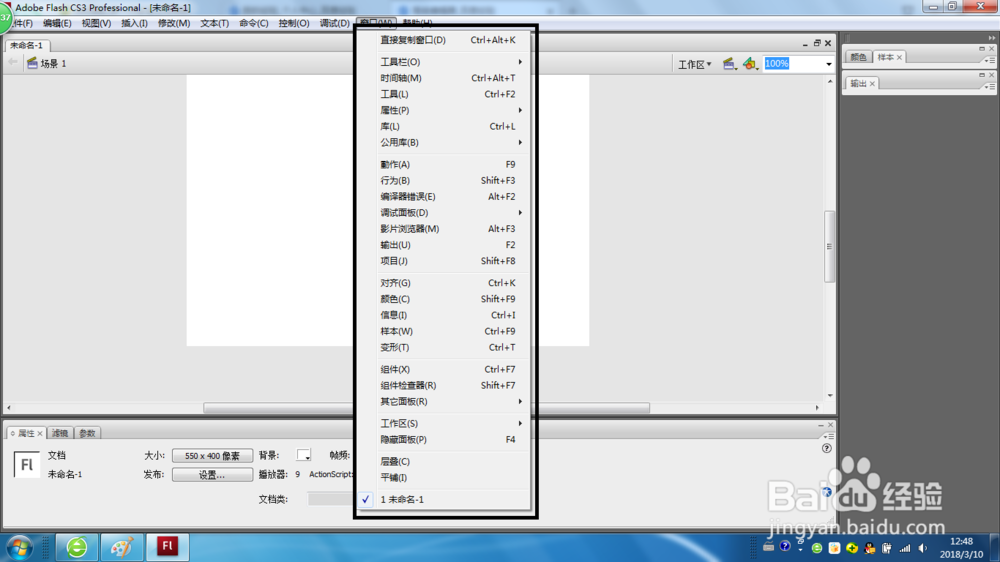
Task: Click the QQ penguin tray icon
Action: click(x=870, y=548)
